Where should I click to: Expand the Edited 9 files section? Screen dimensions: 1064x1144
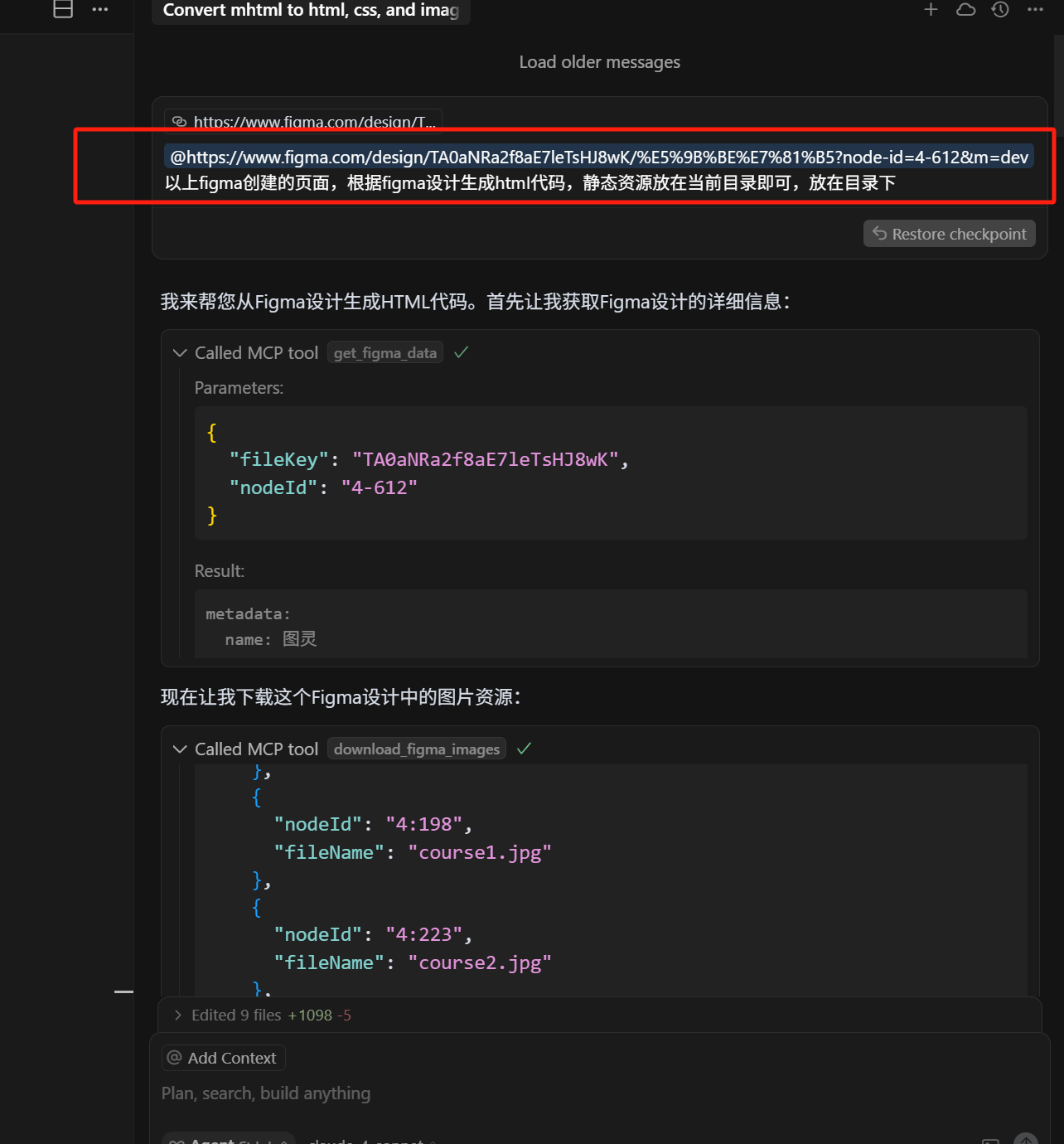177,1015
